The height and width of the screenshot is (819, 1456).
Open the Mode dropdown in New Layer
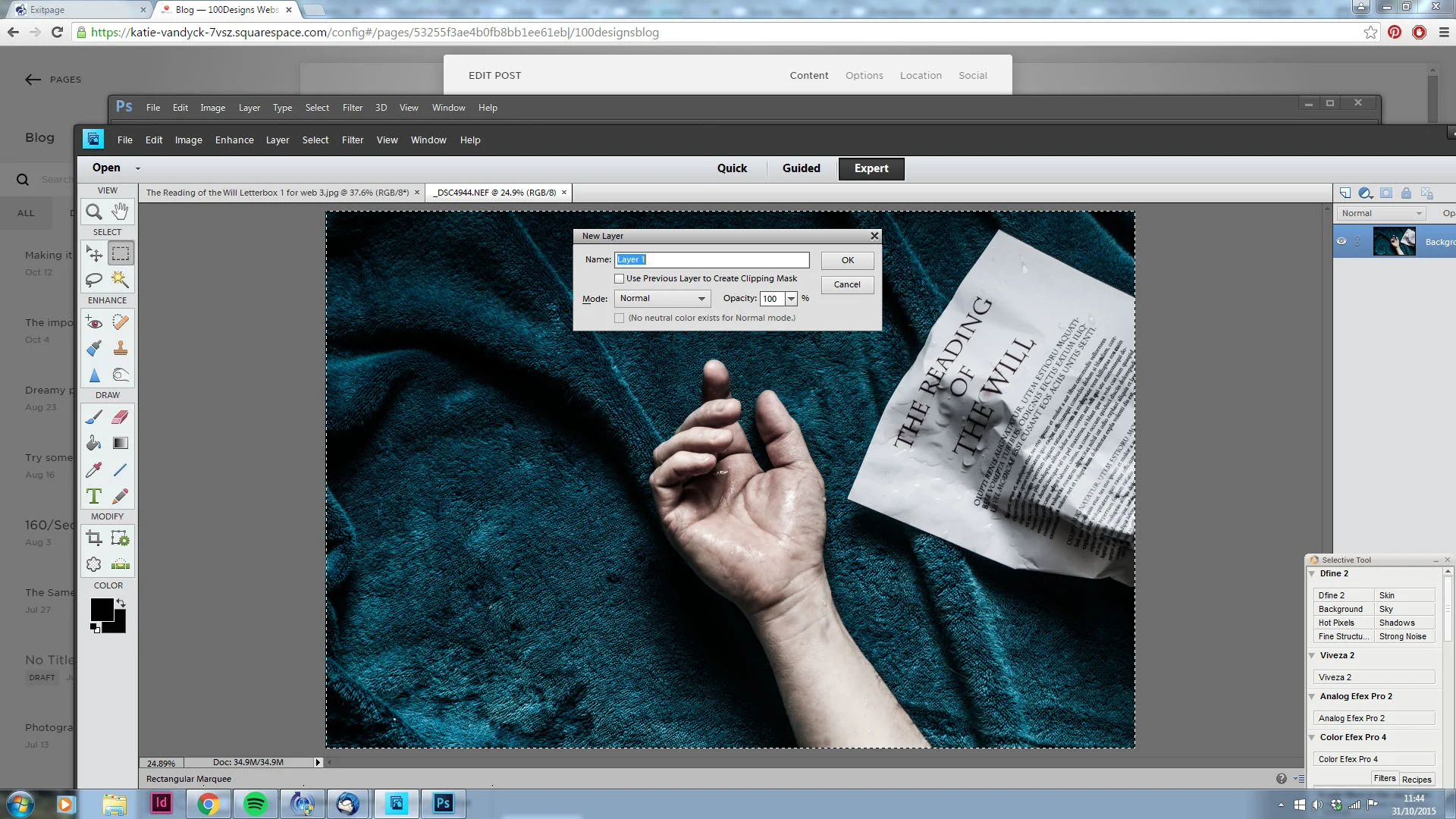(662, 299)
